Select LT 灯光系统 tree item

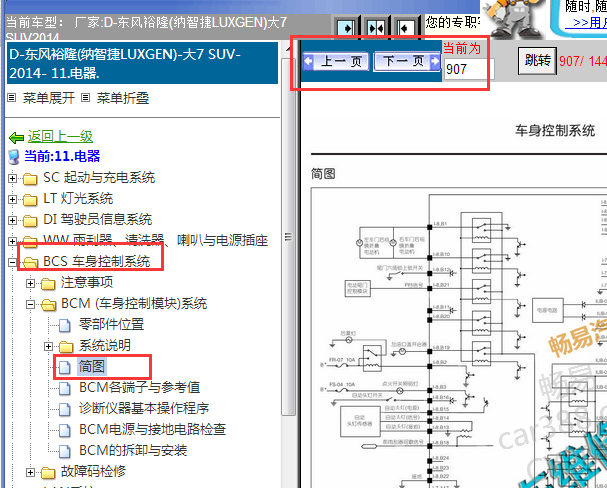pyautogui.click(x=78, y=199)
